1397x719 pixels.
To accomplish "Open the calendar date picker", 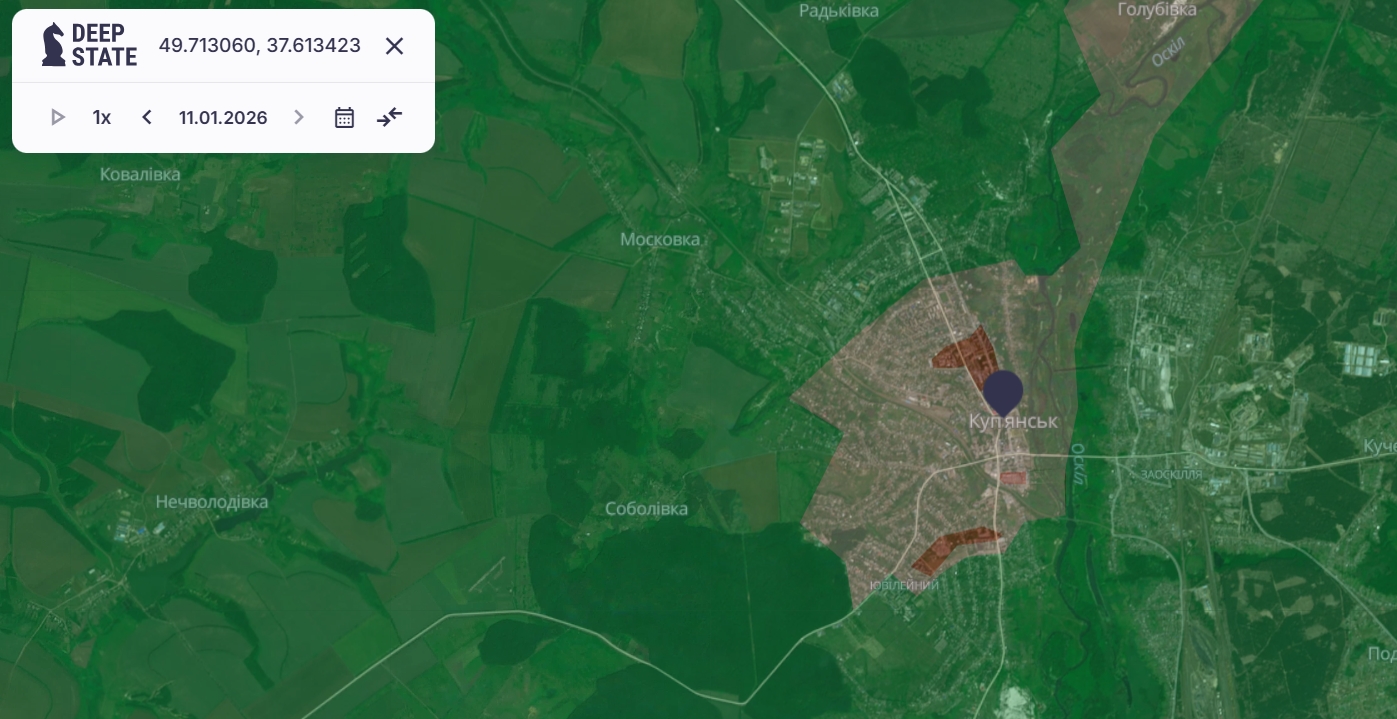I will (x=344, y=118).
